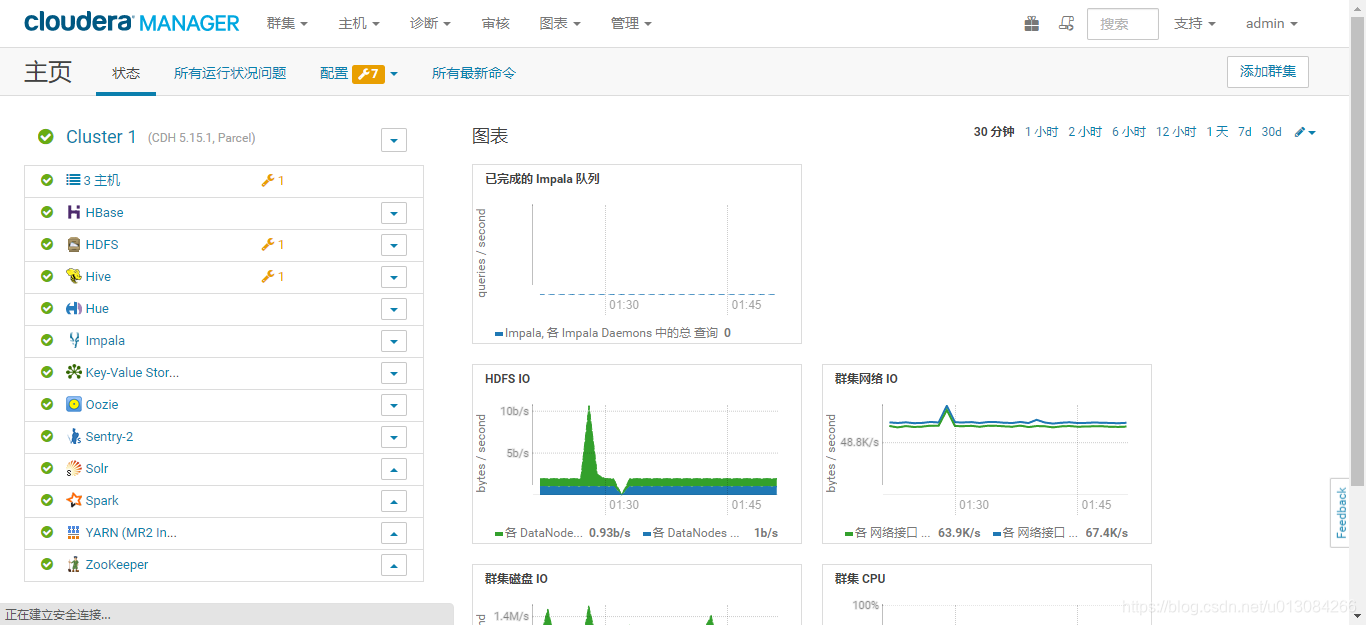1366x625 pixels.
Task: Collapse Solr actions arrow
Action: (x=394, y=469)
